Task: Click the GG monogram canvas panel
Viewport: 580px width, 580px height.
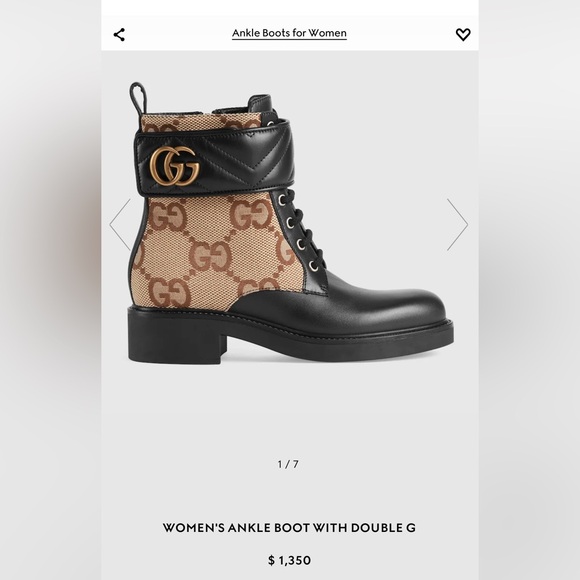Action: click(x=207, y=252)
